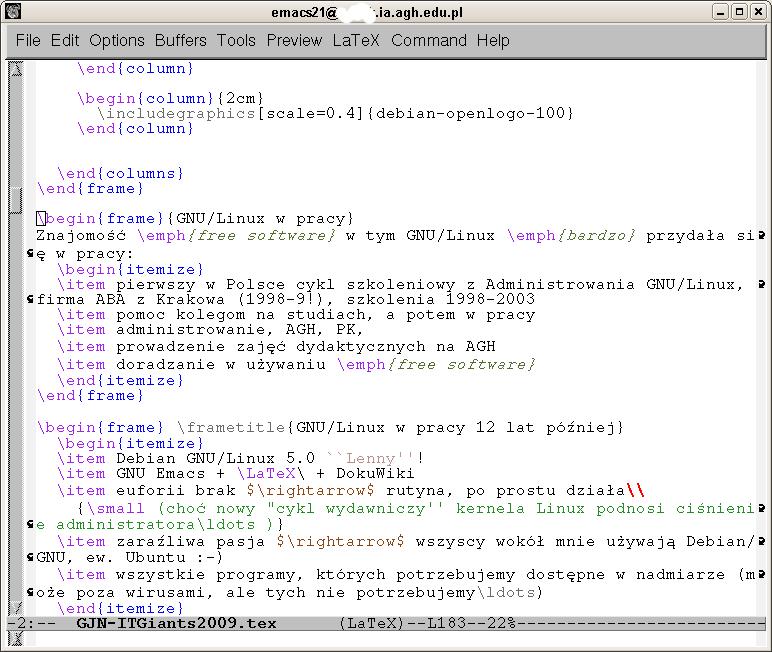Open the Buffers menu
The width and height of the screenshot is (772, 652).
pos(180,40)
